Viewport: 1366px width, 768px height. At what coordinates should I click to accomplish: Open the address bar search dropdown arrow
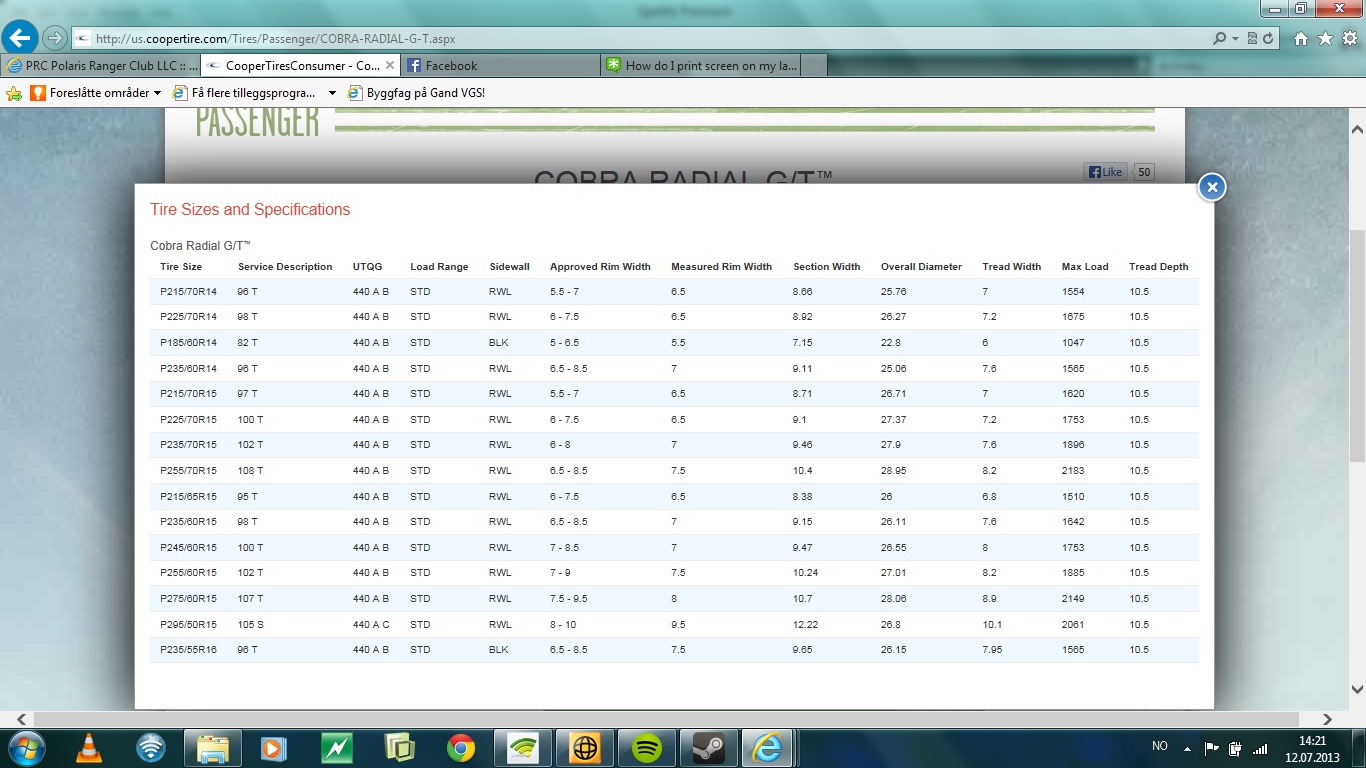click(1236, 39)
